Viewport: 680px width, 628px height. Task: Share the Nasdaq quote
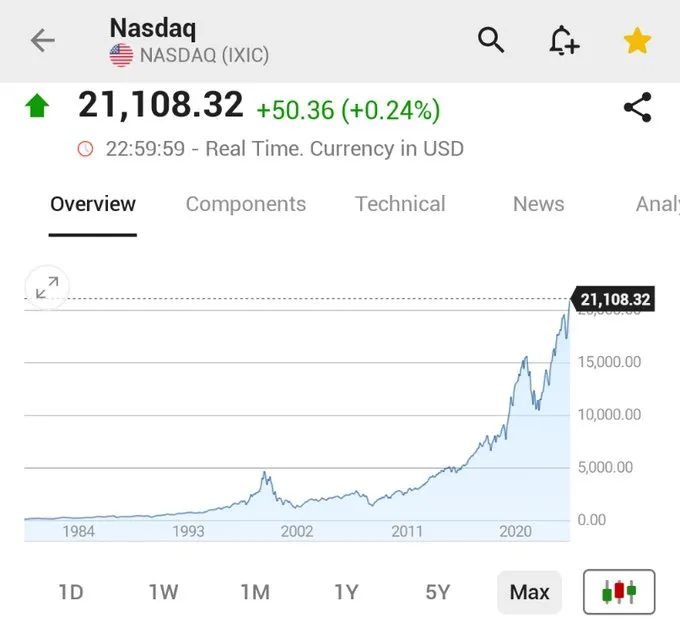click(637, 107)
